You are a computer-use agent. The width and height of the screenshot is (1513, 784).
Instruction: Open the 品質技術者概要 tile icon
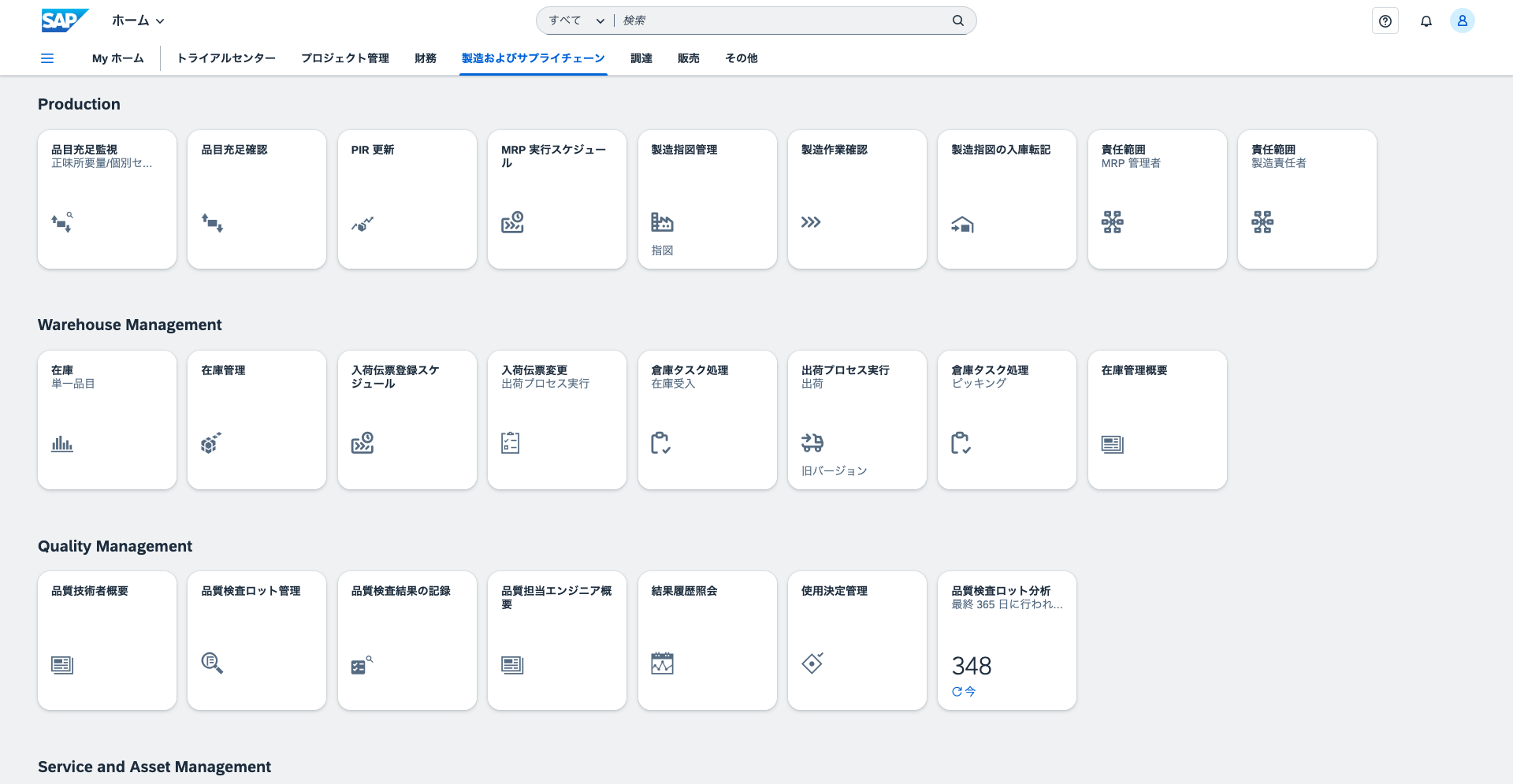(62, 665)
